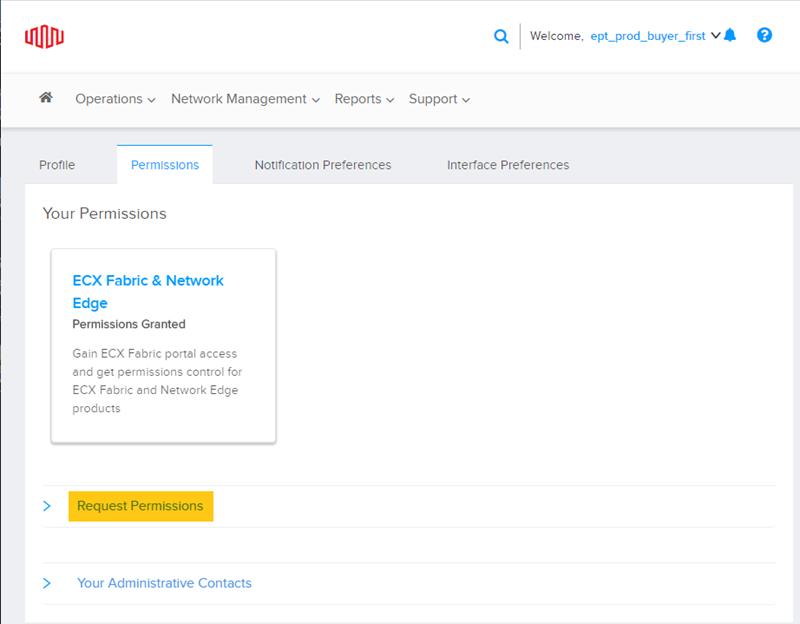Go to the home icon

pos(46,97)
